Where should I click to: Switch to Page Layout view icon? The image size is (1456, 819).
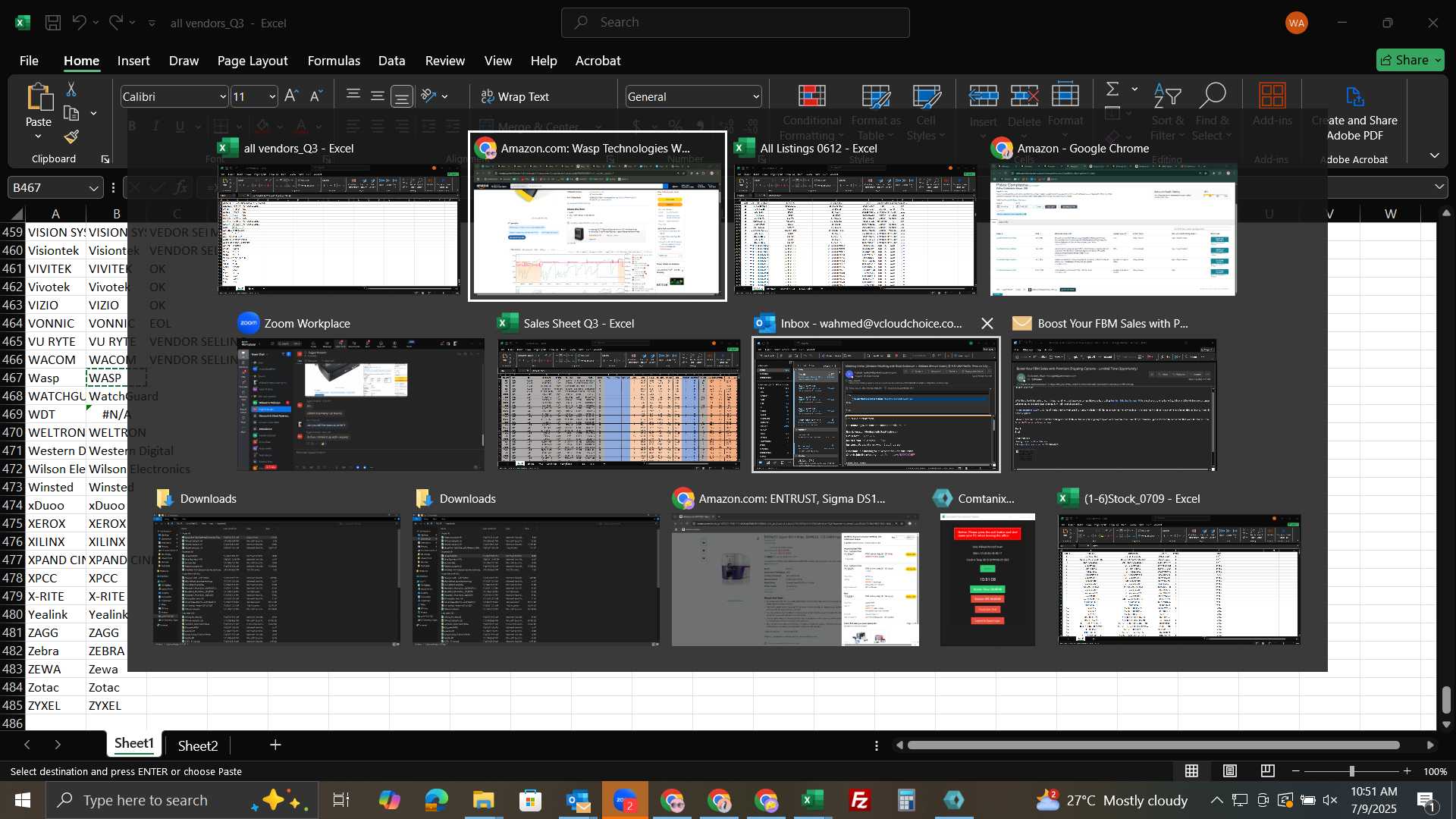point(1230,771)
